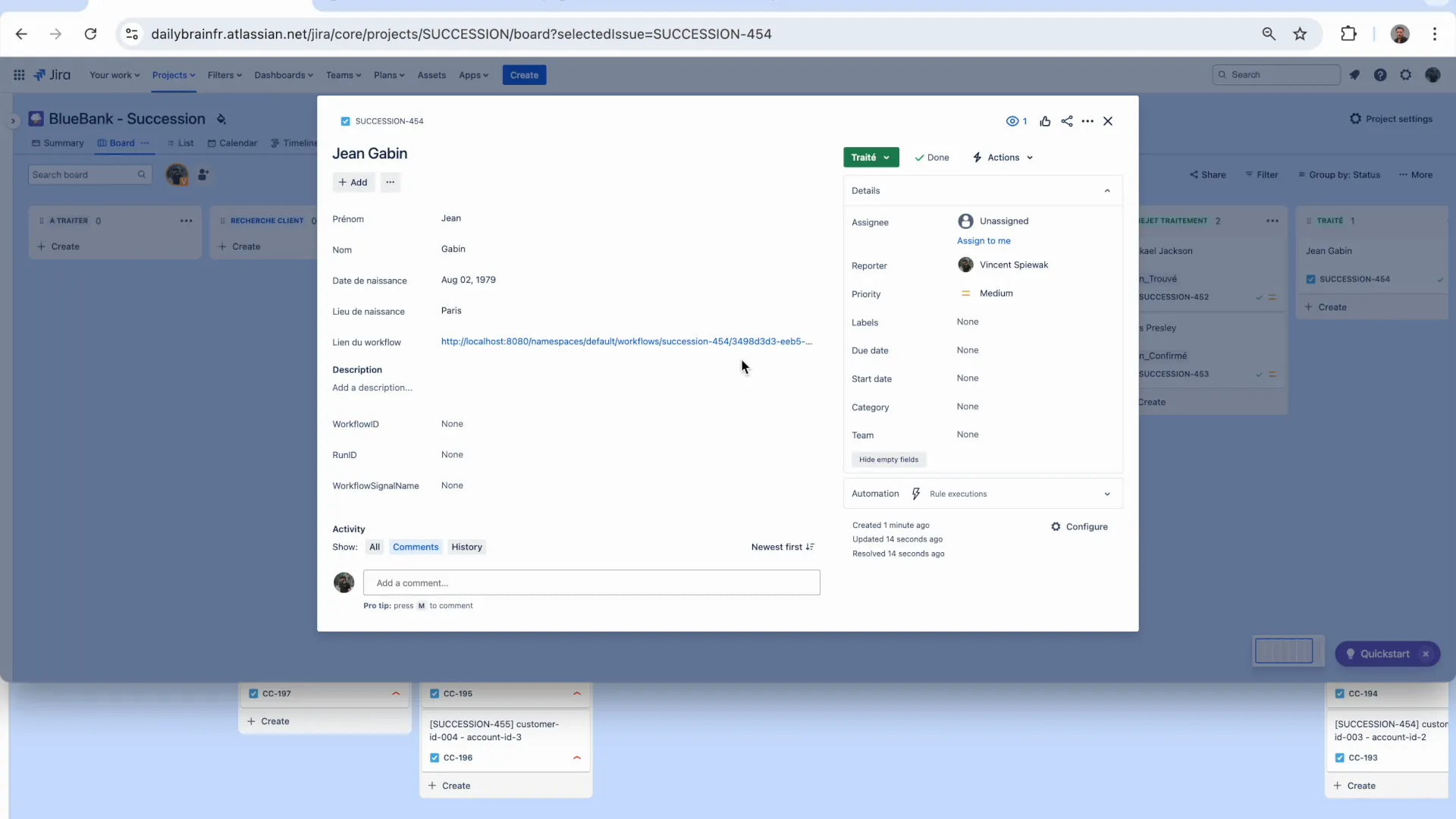Click the Create button in Jira header

tap(524, 75)
